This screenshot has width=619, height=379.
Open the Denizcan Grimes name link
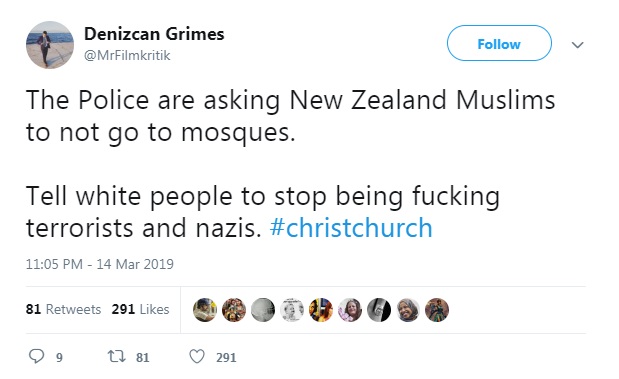tap(154, 34)
